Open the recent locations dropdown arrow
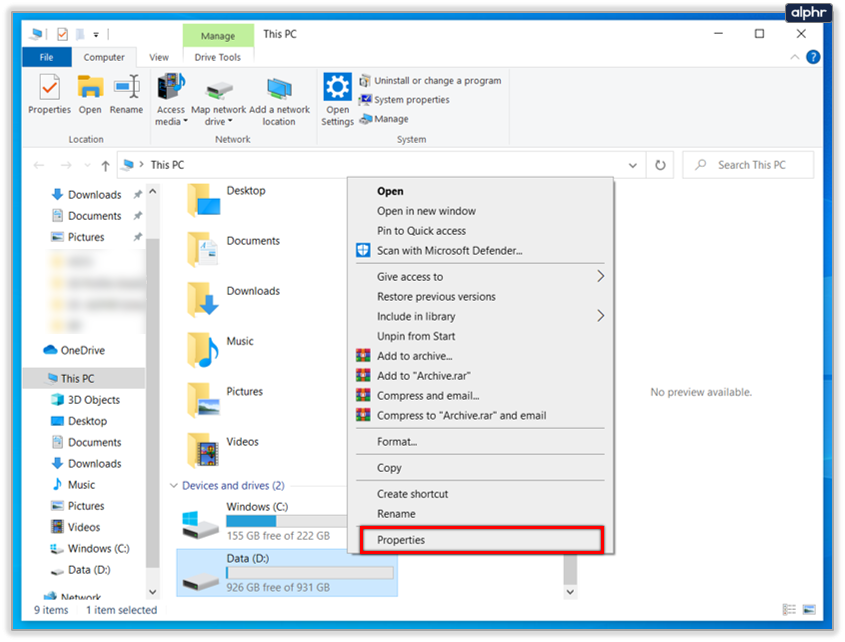845x642 pixels. (87, 165)
